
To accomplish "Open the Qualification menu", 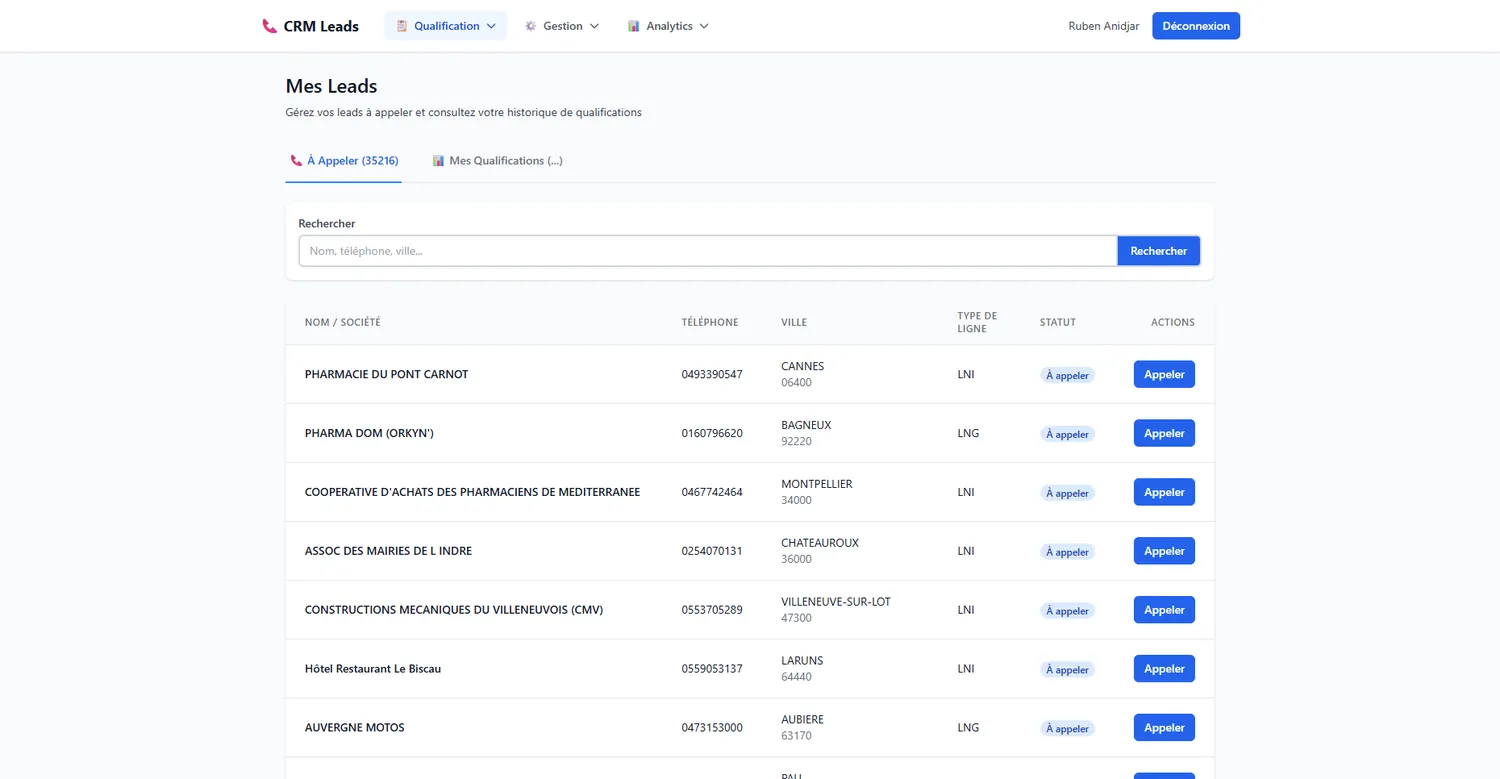I will (446, 26).
